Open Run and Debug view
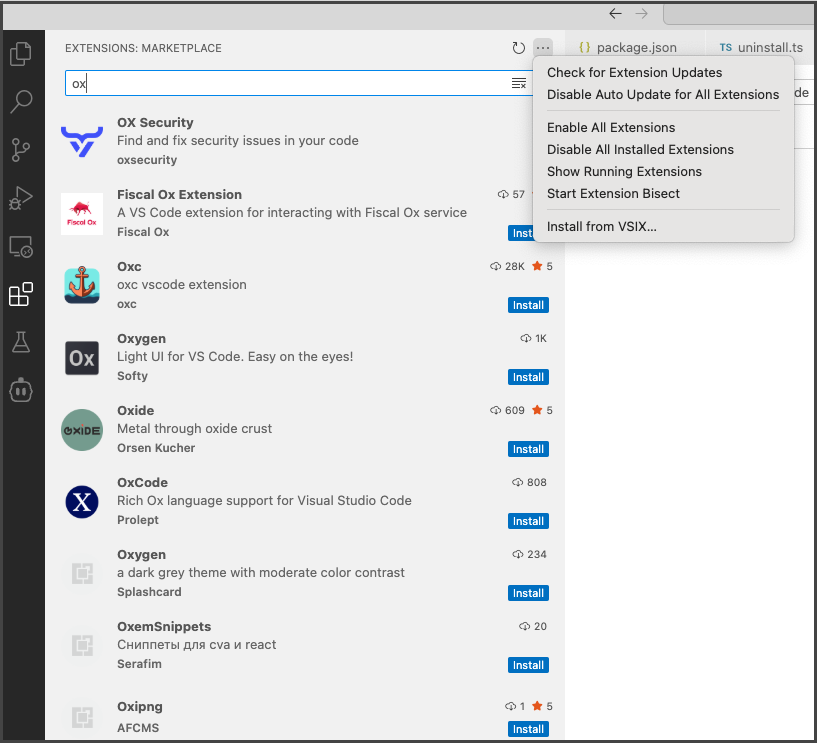The height and width of the screenshot is (743, 817). coord(21,198)
